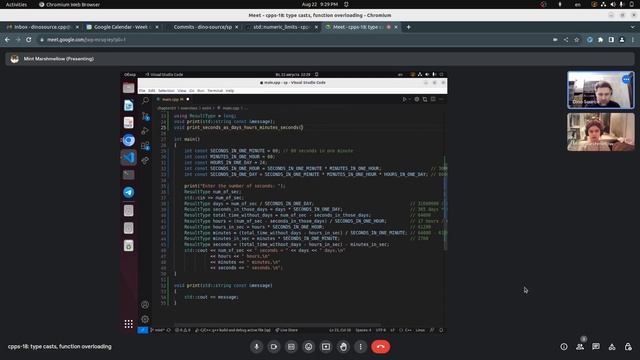Click the VS Code accounts icon

pos(145,304)
